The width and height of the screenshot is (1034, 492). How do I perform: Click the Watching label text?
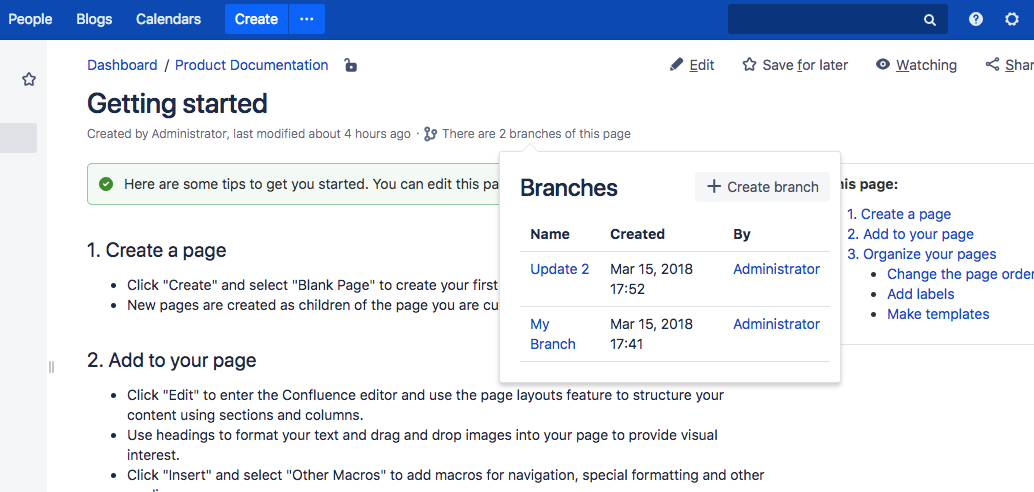pyautogui.click(x=926, y=65)
